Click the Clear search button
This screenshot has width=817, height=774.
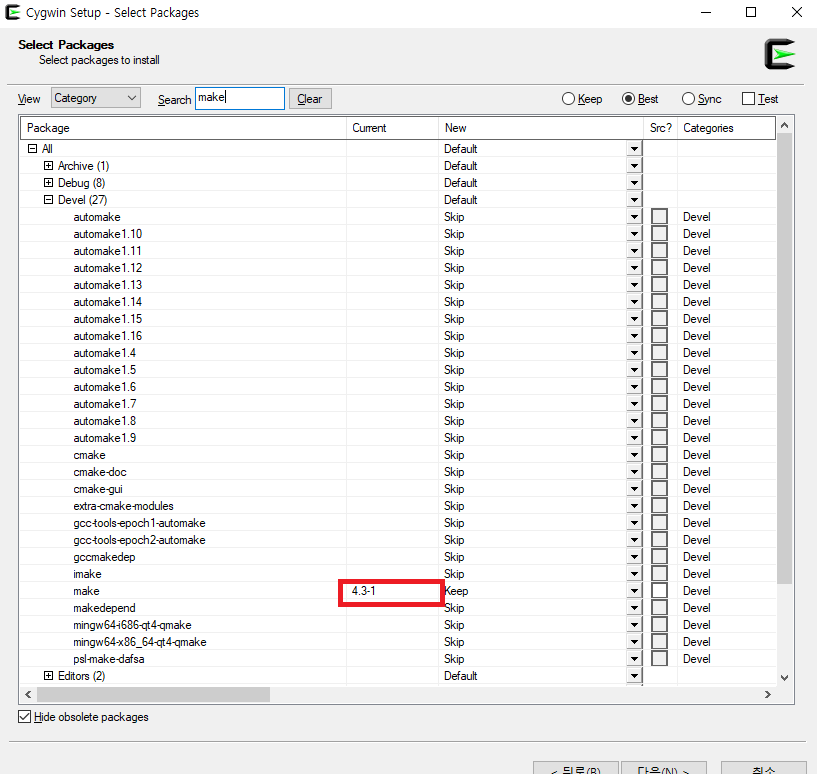(x=310, y=99)
